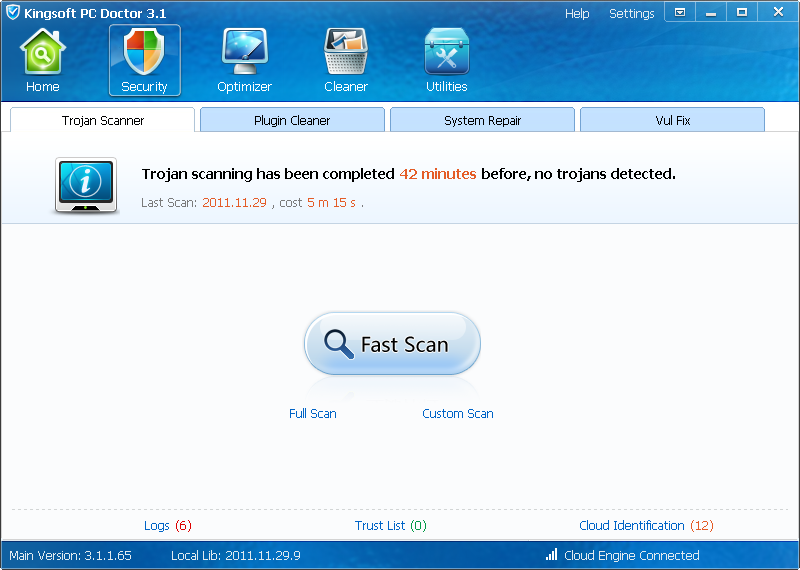
Task: Close the Kingsoft PC Doctor window
Action: (778, 12)
